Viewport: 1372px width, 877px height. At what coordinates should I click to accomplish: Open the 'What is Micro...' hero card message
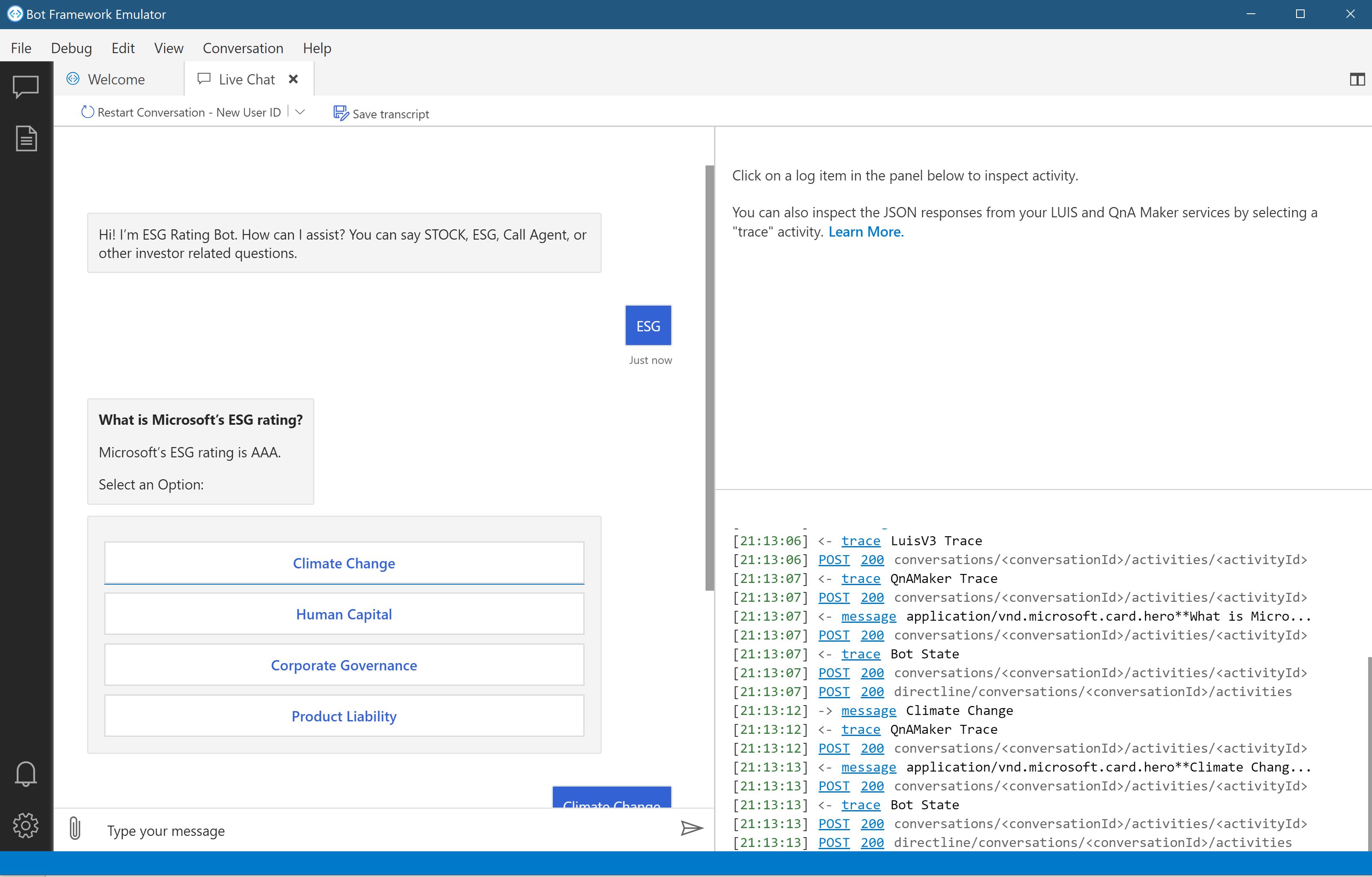[x=868, y=616]
